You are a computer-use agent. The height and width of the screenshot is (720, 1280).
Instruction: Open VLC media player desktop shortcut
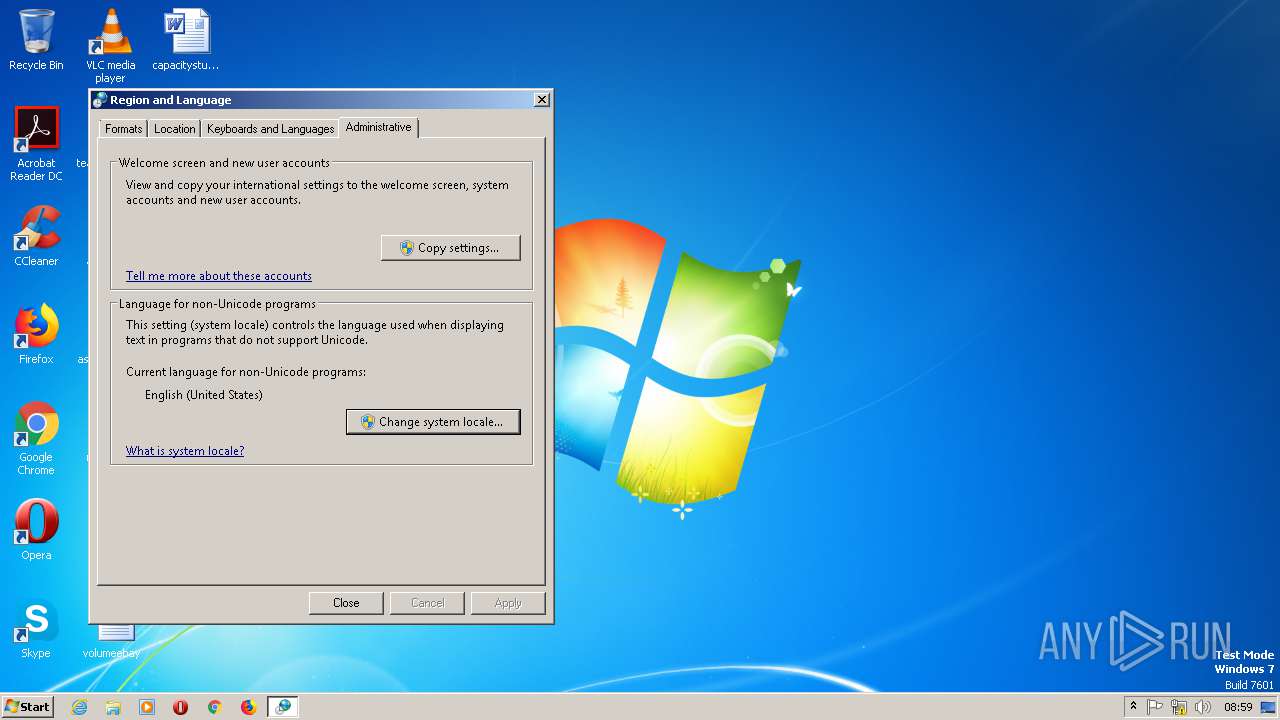pyautogui.click(x=110, y=45)
